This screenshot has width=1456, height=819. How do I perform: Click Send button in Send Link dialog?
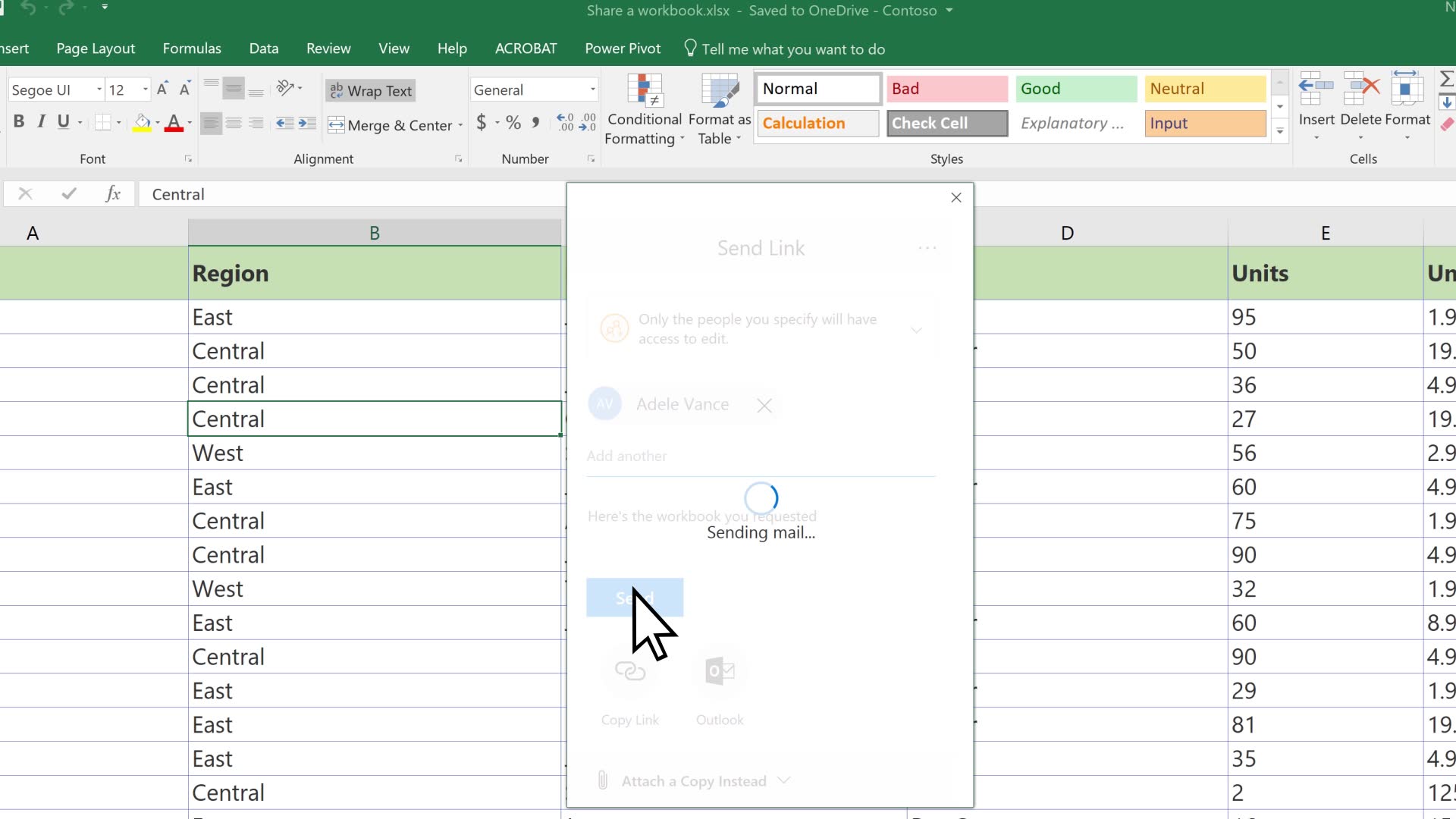coord(635,596)
